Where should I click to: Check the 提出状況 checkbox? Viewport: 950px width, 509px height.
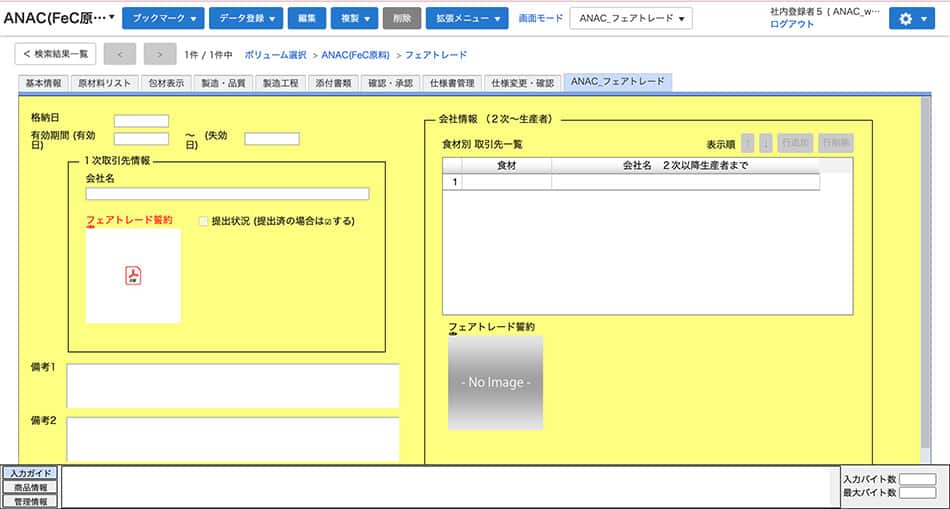(204, 221)
